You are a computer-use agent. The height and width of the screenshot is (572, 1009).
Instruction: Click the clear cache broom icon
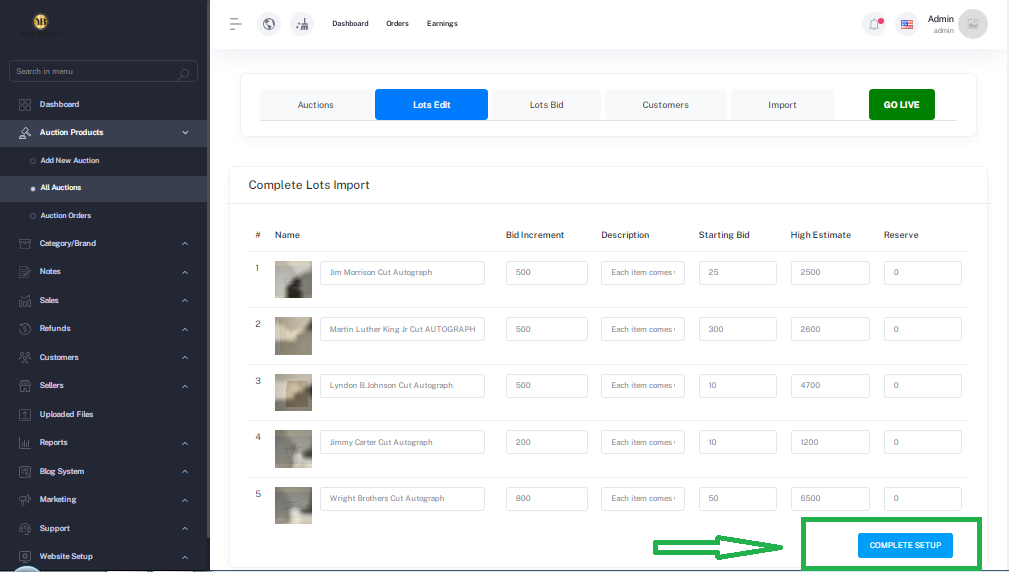(x=302, y=24)
